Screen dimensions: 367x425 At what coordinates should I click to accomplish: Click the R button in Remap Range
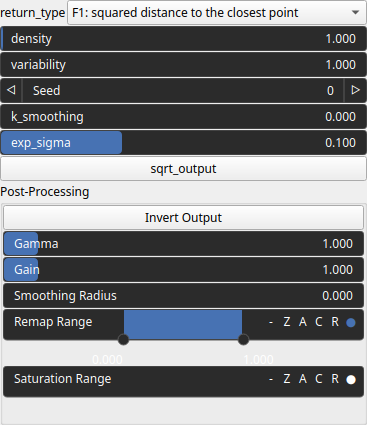[x=335, y=322]
